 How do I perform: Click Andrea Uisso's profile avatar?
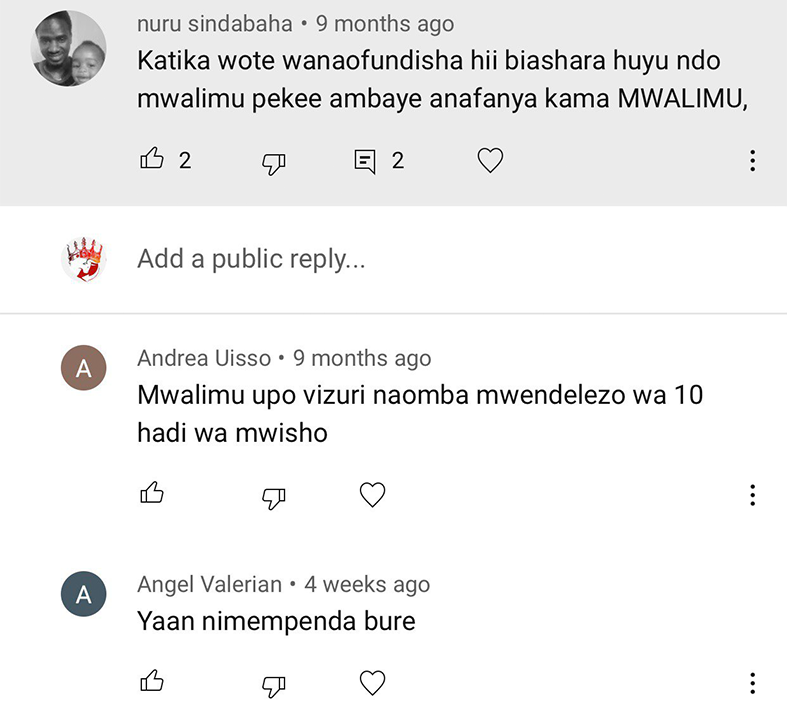[x=84, y=369]
